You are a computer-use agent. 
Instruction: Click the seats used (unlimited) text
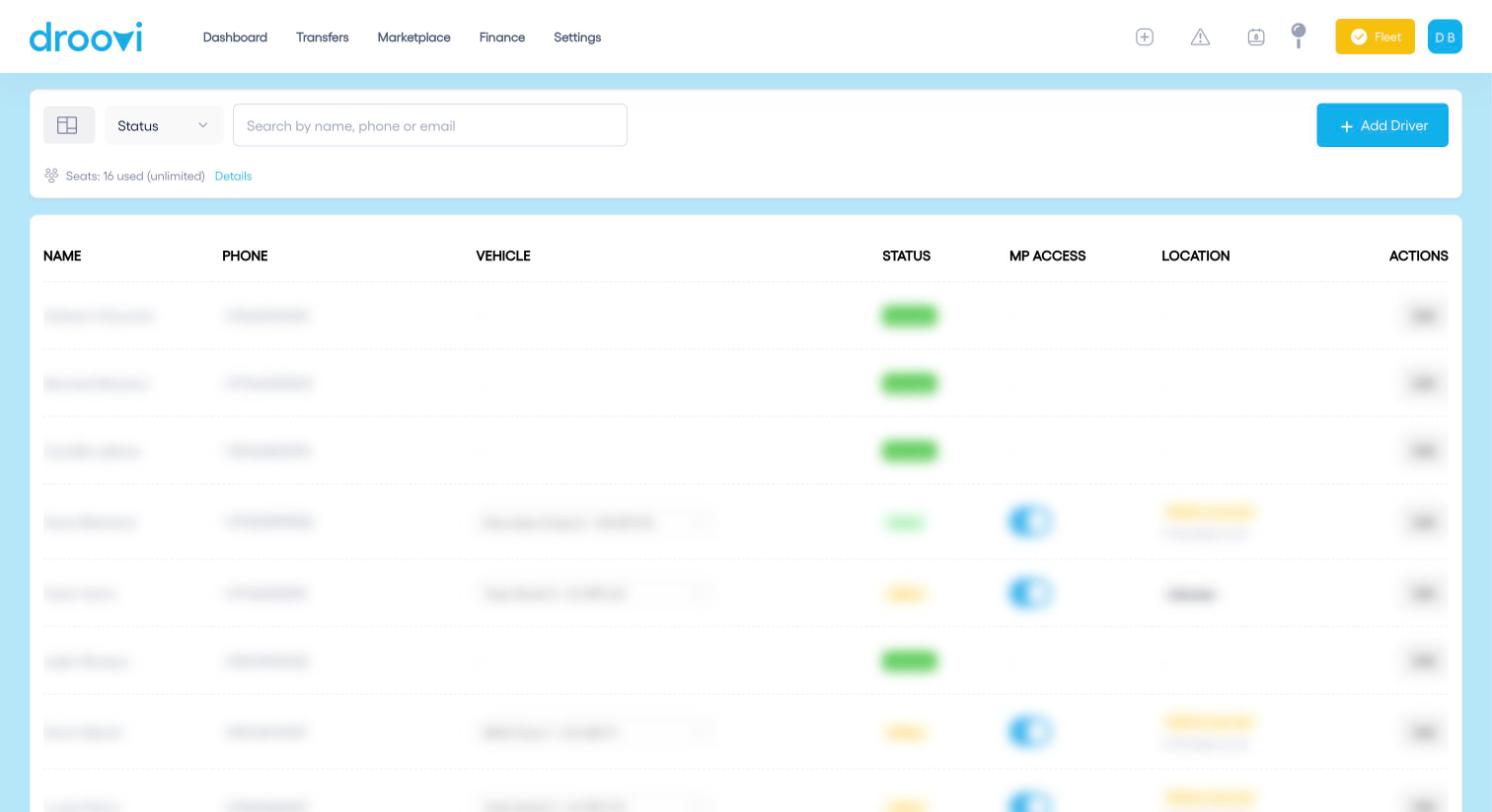[x=135, y=176]
